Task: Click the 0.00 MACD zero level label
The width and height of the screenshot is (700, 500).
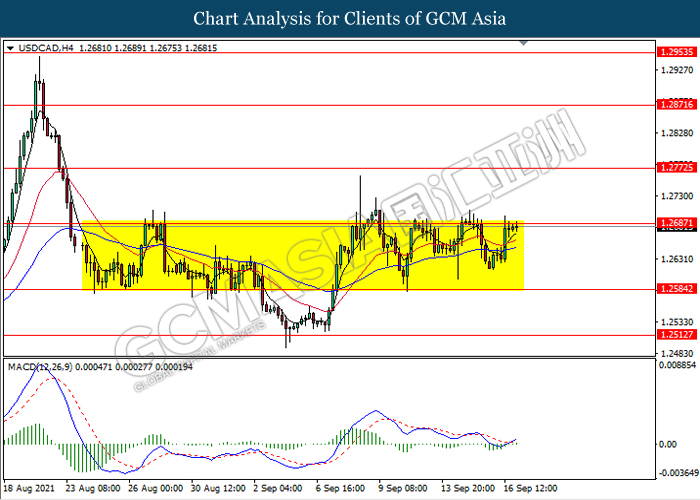Action: coord(668,444)
